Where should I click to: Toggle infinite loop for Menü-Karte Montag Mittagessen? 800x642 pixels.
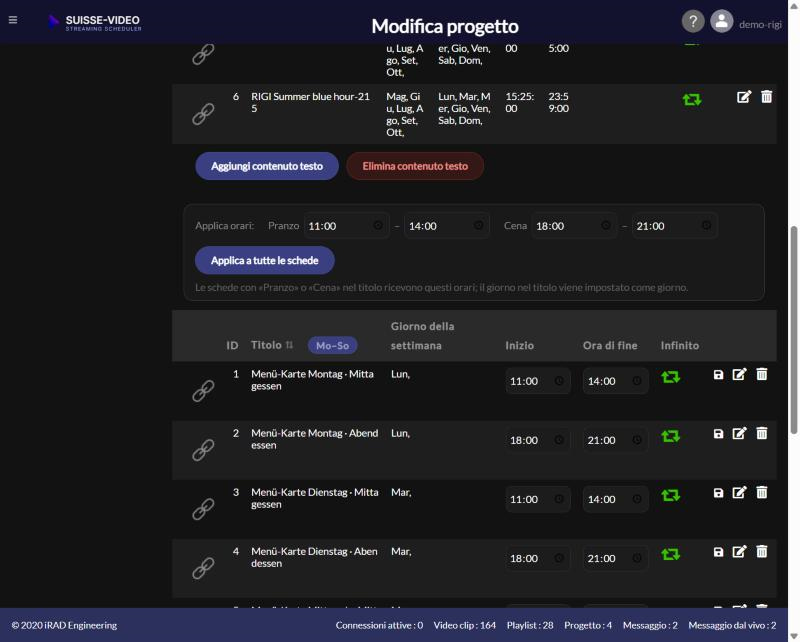(670, 377)
